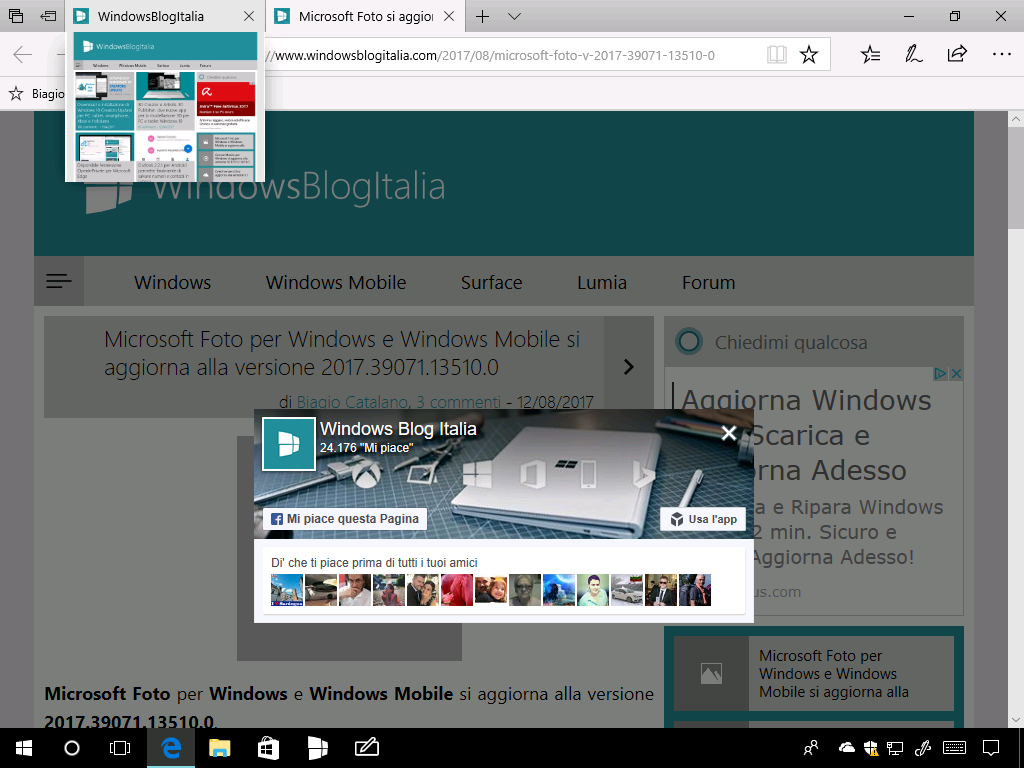Open the WindowsBlogItalia app in taskbar

317,748
